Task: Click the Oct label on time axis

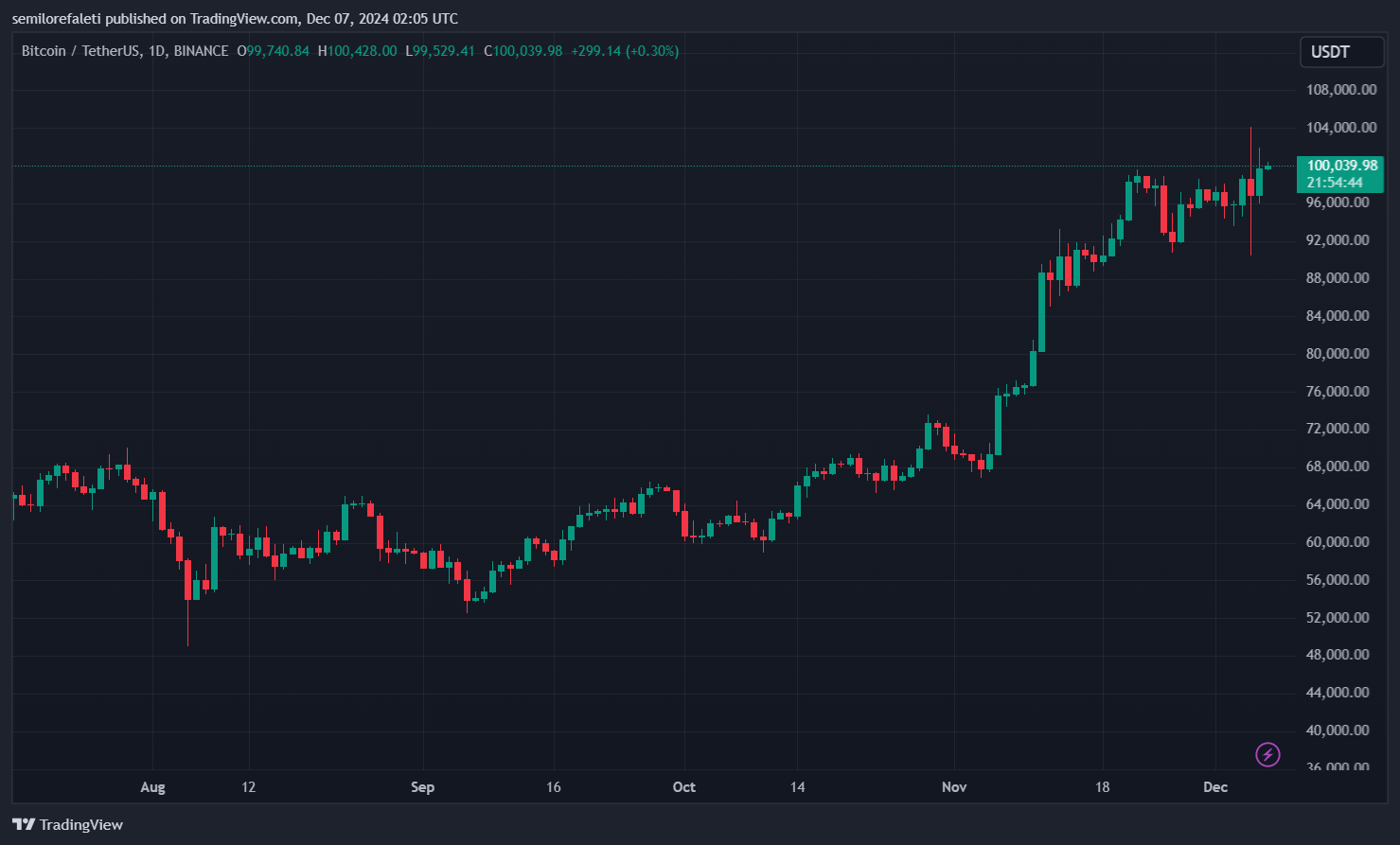Action: pyautogui.click(x=683, y=787)
